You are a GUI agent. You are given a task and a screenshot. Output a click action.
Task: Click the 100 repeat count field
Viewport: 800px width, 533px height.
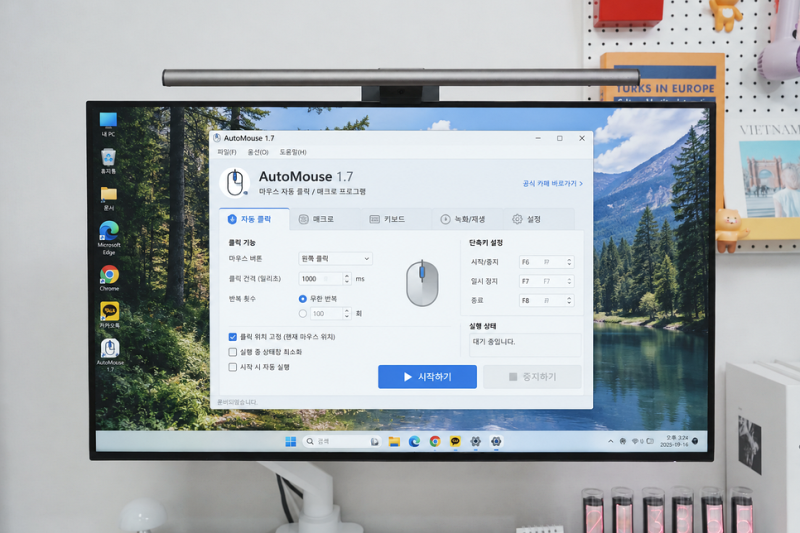327,313
